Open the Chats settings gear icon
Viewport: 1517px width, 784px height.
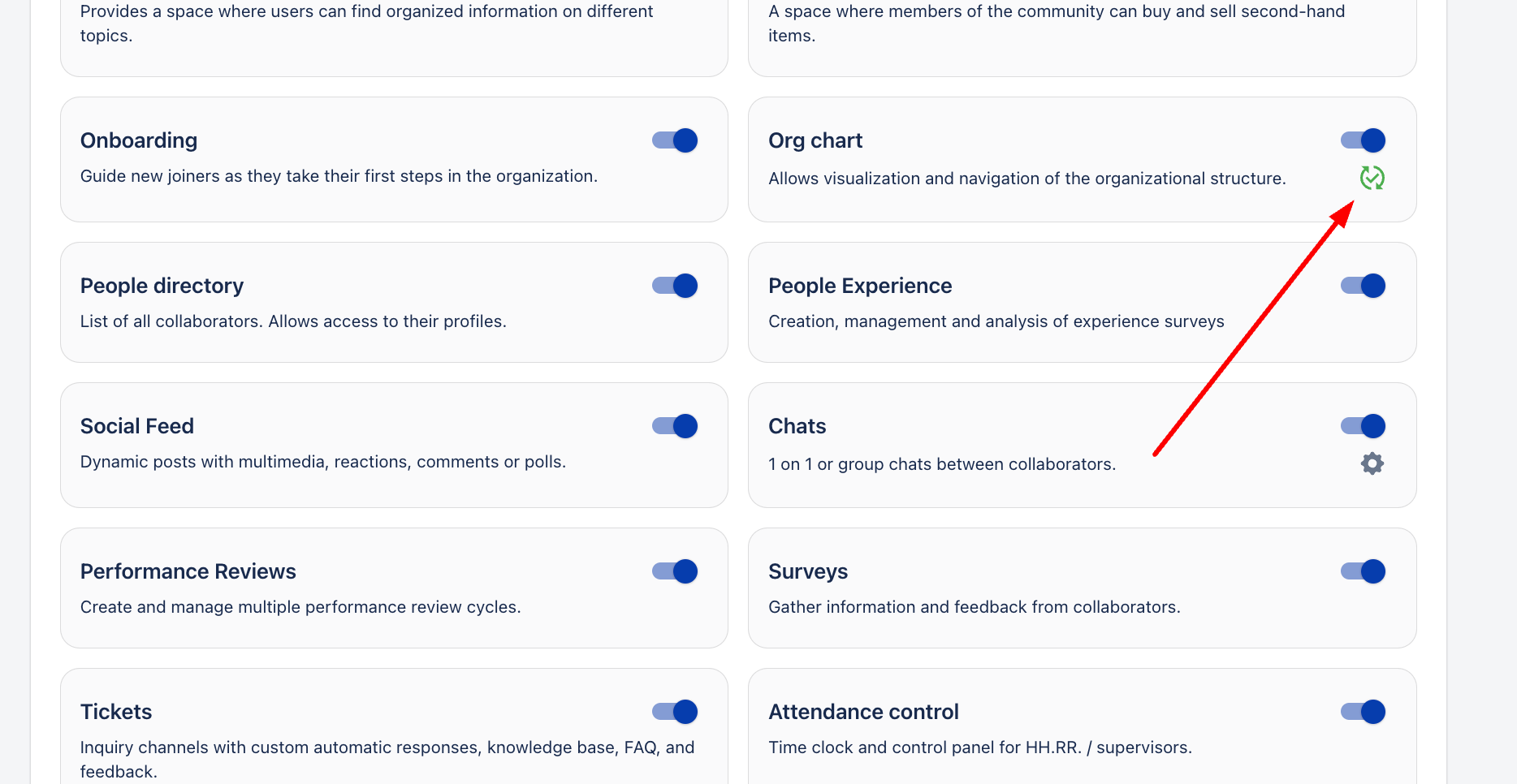coord(1372,463)
